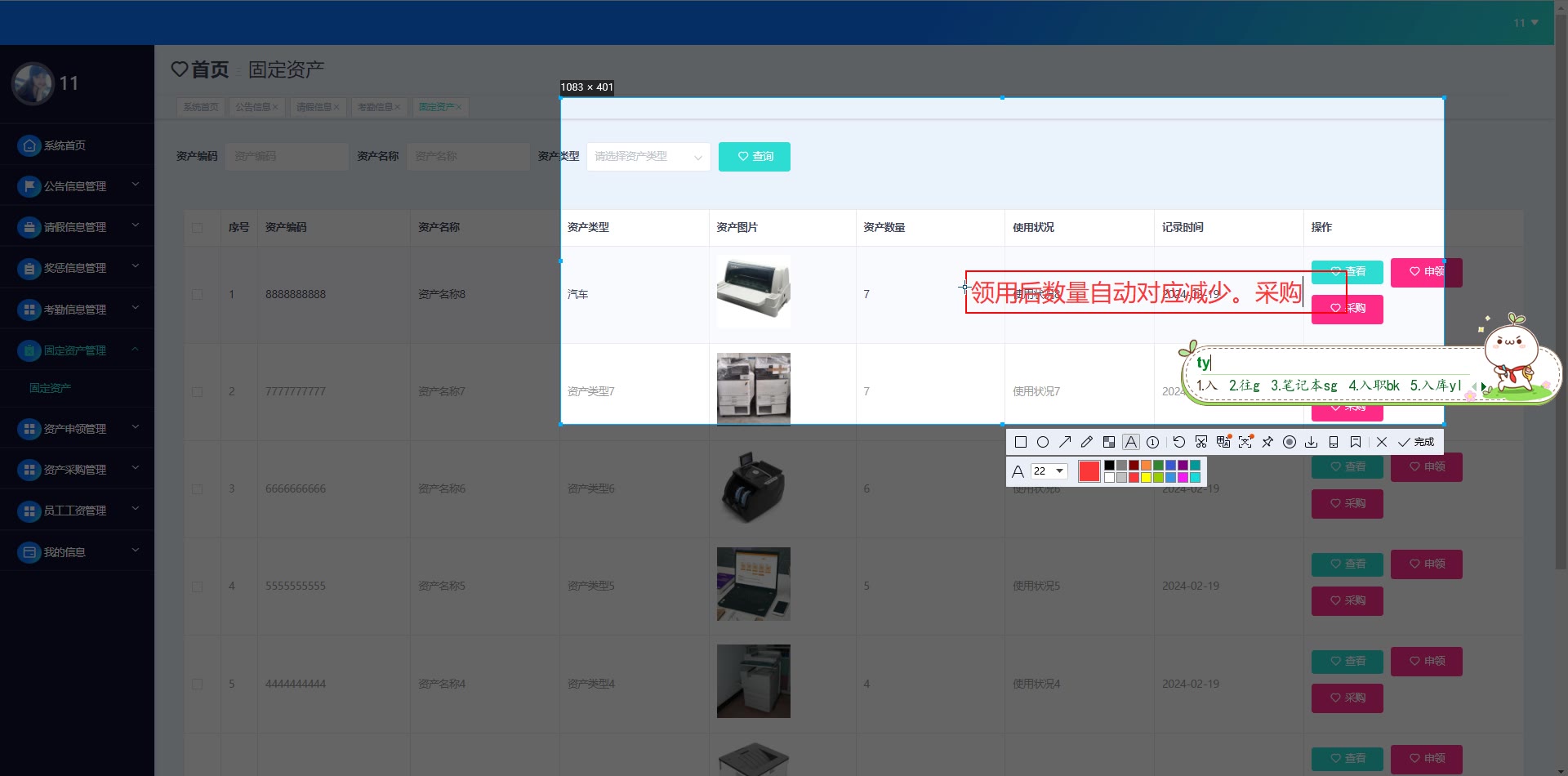Click the 奖惩信息管理 clipboard icon
Screen dimensions: 1568x776
(x=29, y=268)
